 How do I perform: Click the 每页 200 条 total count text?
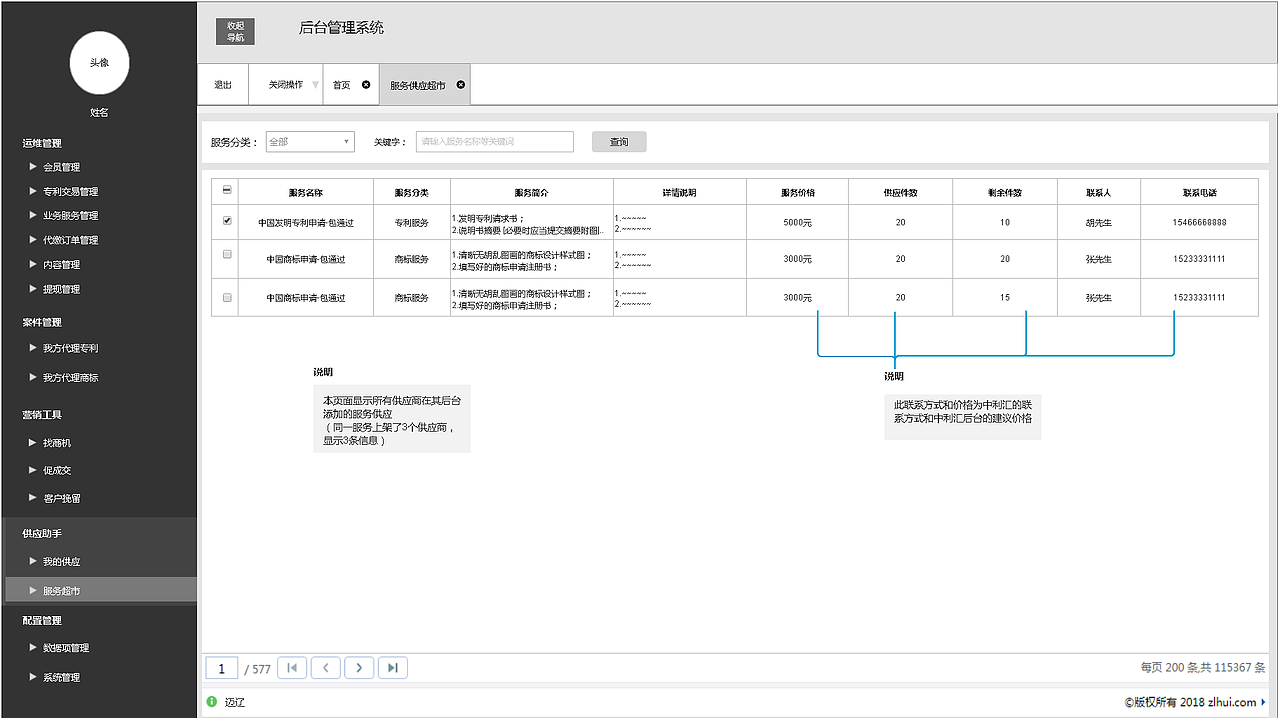tap(1203, 668)
